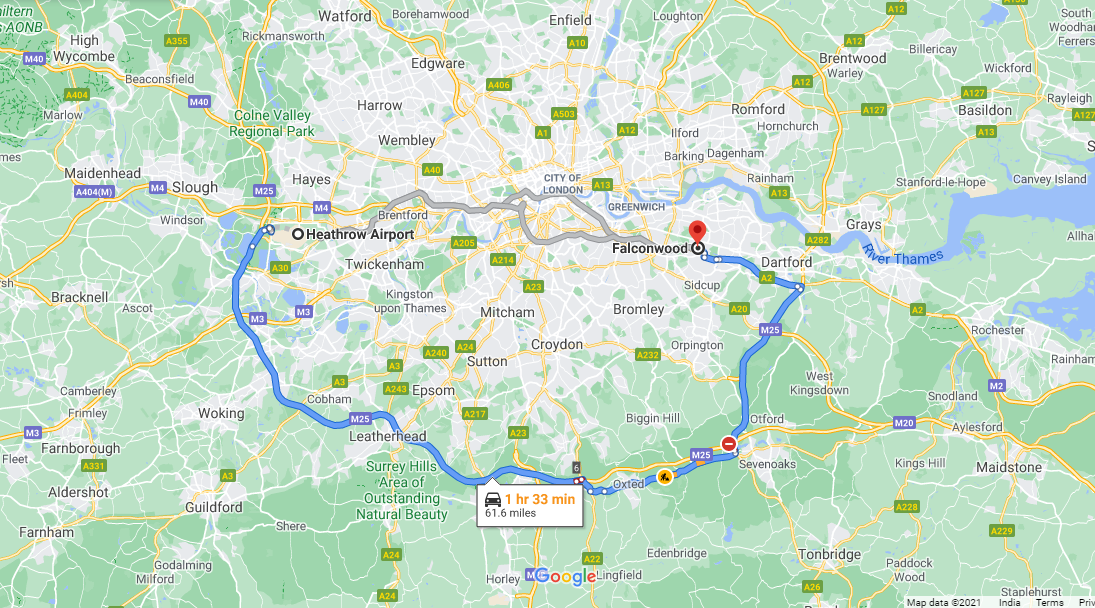The height and width of the screenshot is (608, 1095).
Task: Click the Surrey Hills AONB park label
Action: pyautogui.click(x=402, y=490)
